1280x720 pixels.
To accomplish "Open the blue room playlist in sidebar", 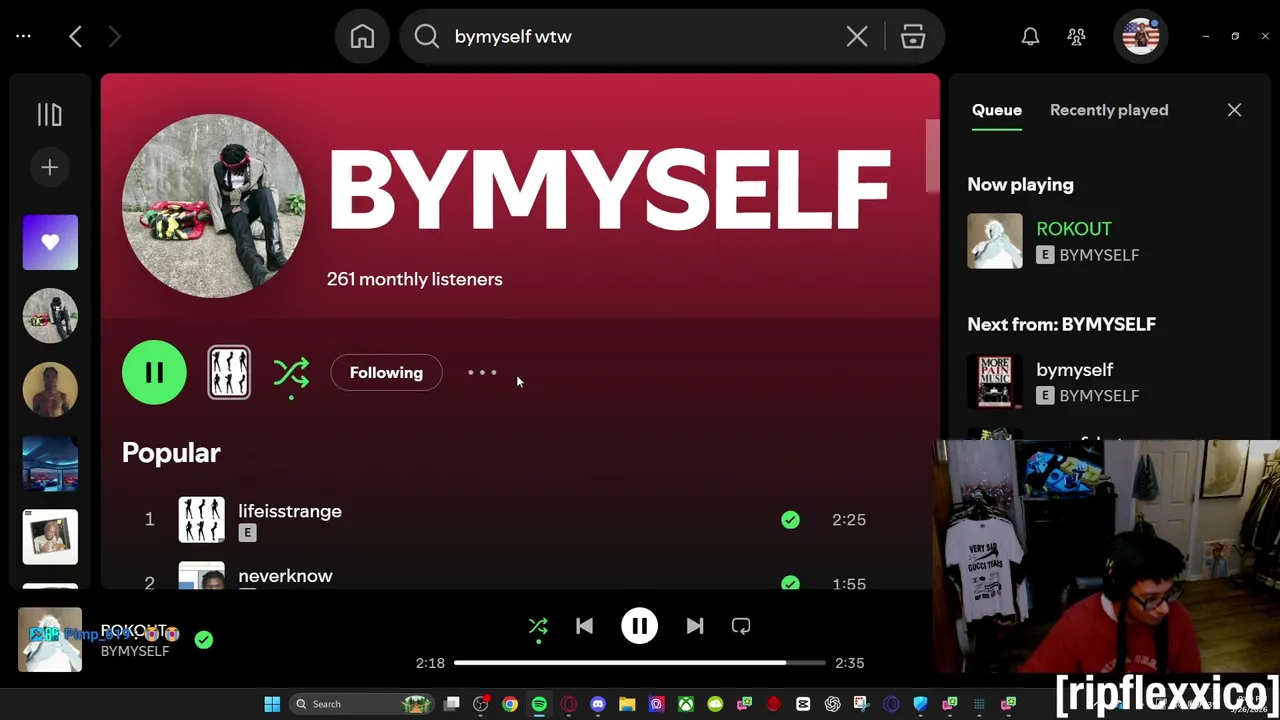I will (x=50, y=463).
